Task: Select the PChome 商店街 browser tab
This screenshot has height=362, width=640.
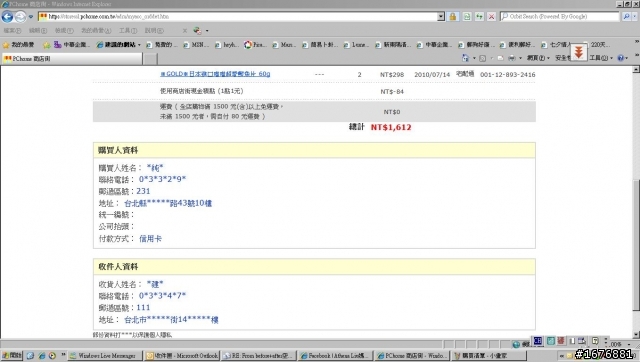Action: (72, 59)
